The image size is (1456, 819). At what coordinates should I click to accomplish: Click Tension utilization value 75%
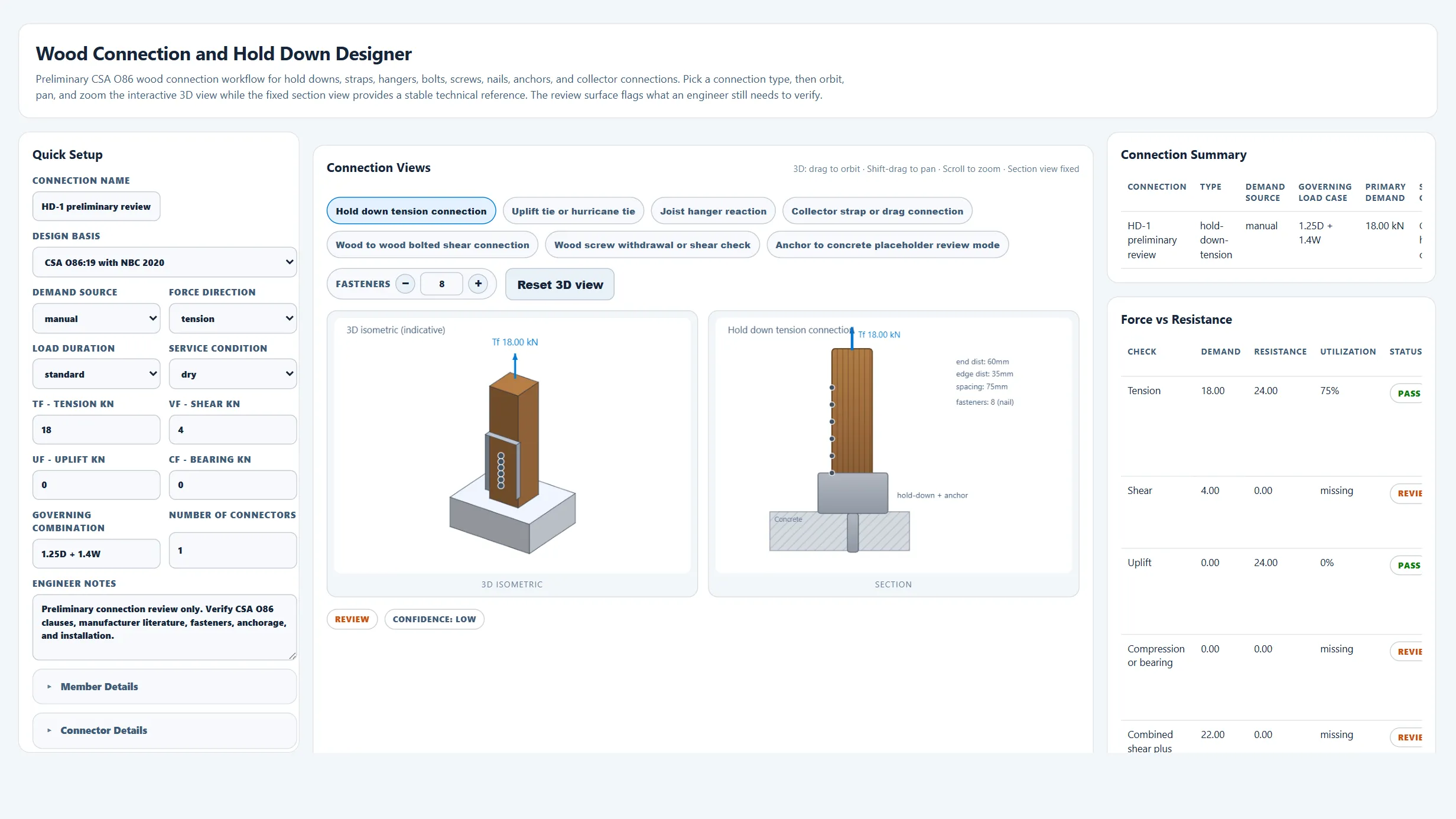tap(1330, 391)
